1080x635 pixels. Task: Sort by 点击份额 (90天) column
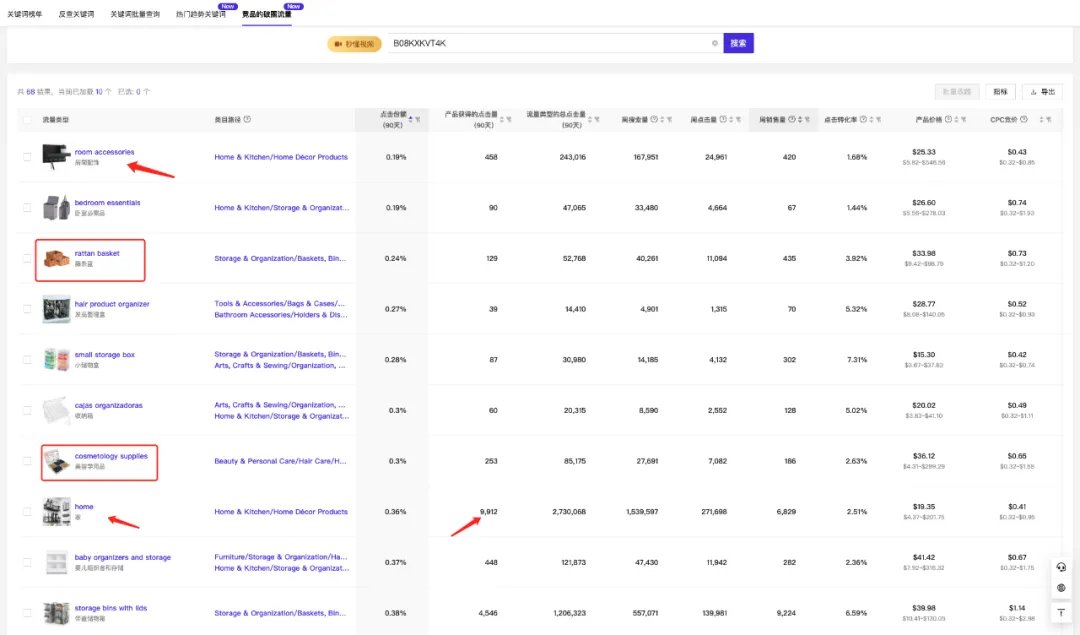tap(411, 120)
